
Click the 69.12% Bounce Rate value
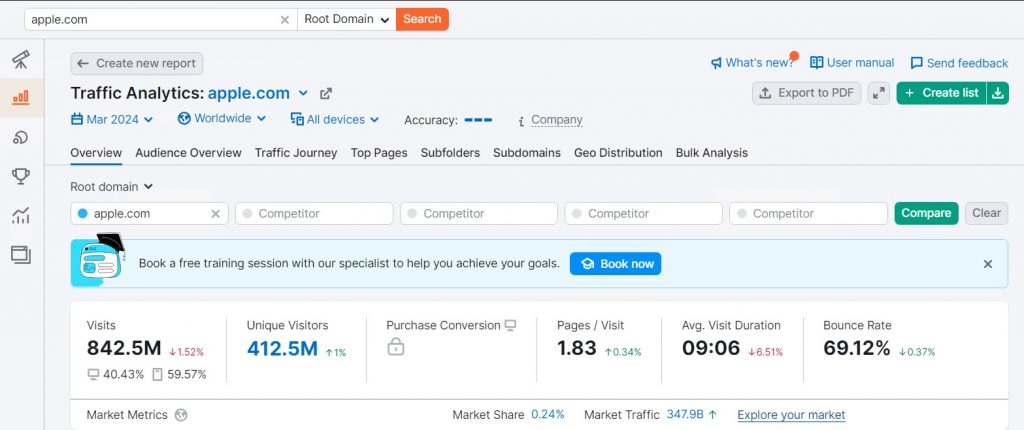[857, 348]
